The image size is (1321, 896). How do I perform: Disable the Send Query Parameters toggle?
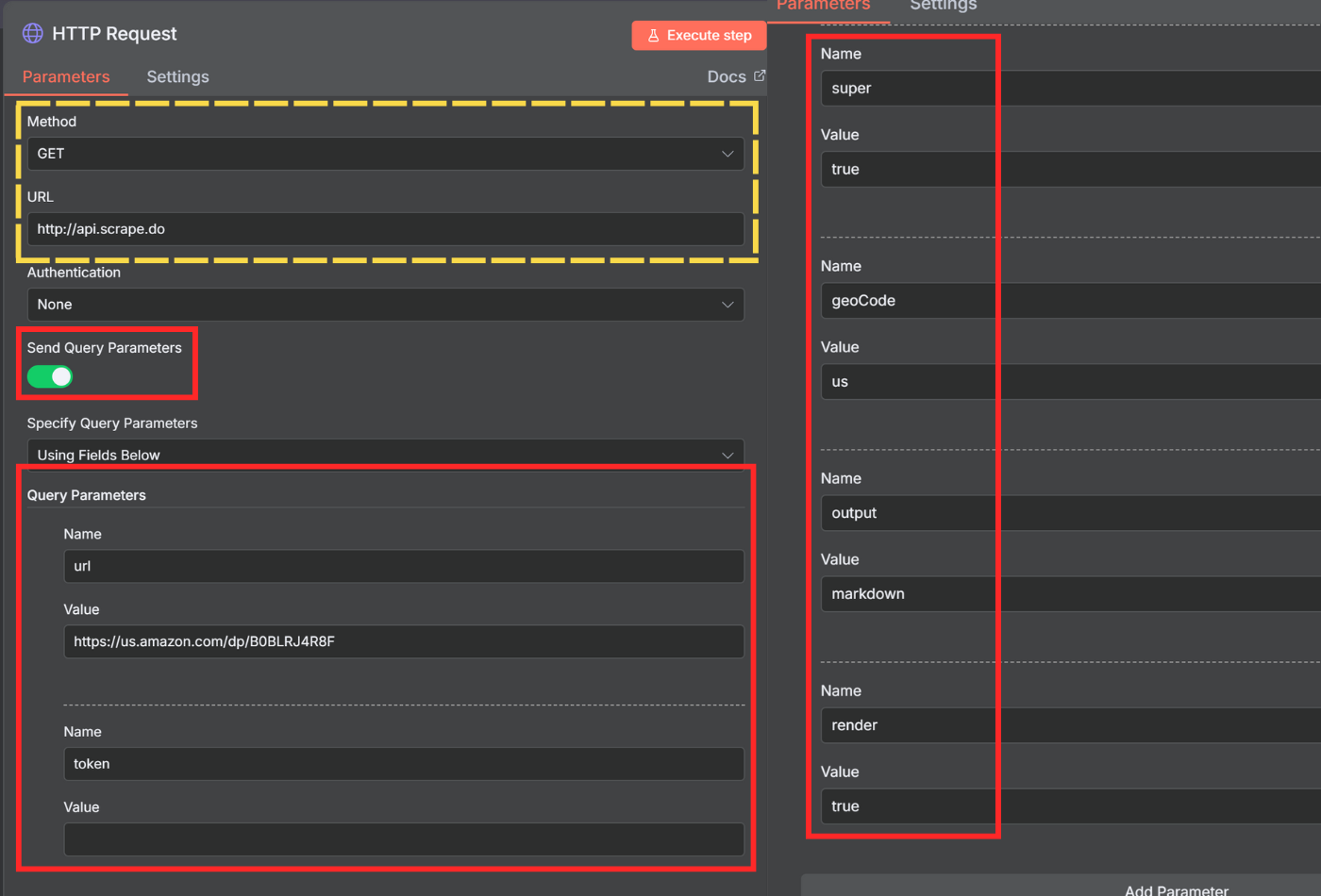point(49,376)
